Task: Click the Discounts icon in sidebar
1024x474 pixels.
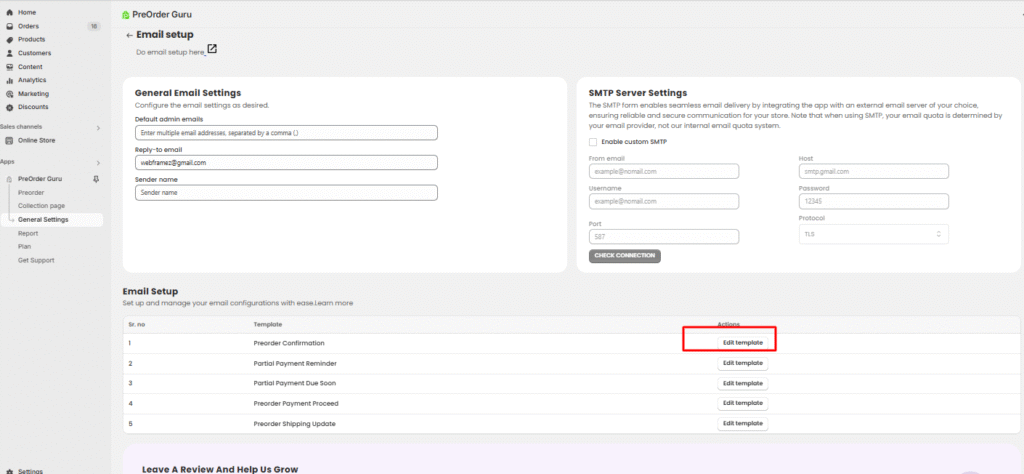Action: tap(9, 107)
